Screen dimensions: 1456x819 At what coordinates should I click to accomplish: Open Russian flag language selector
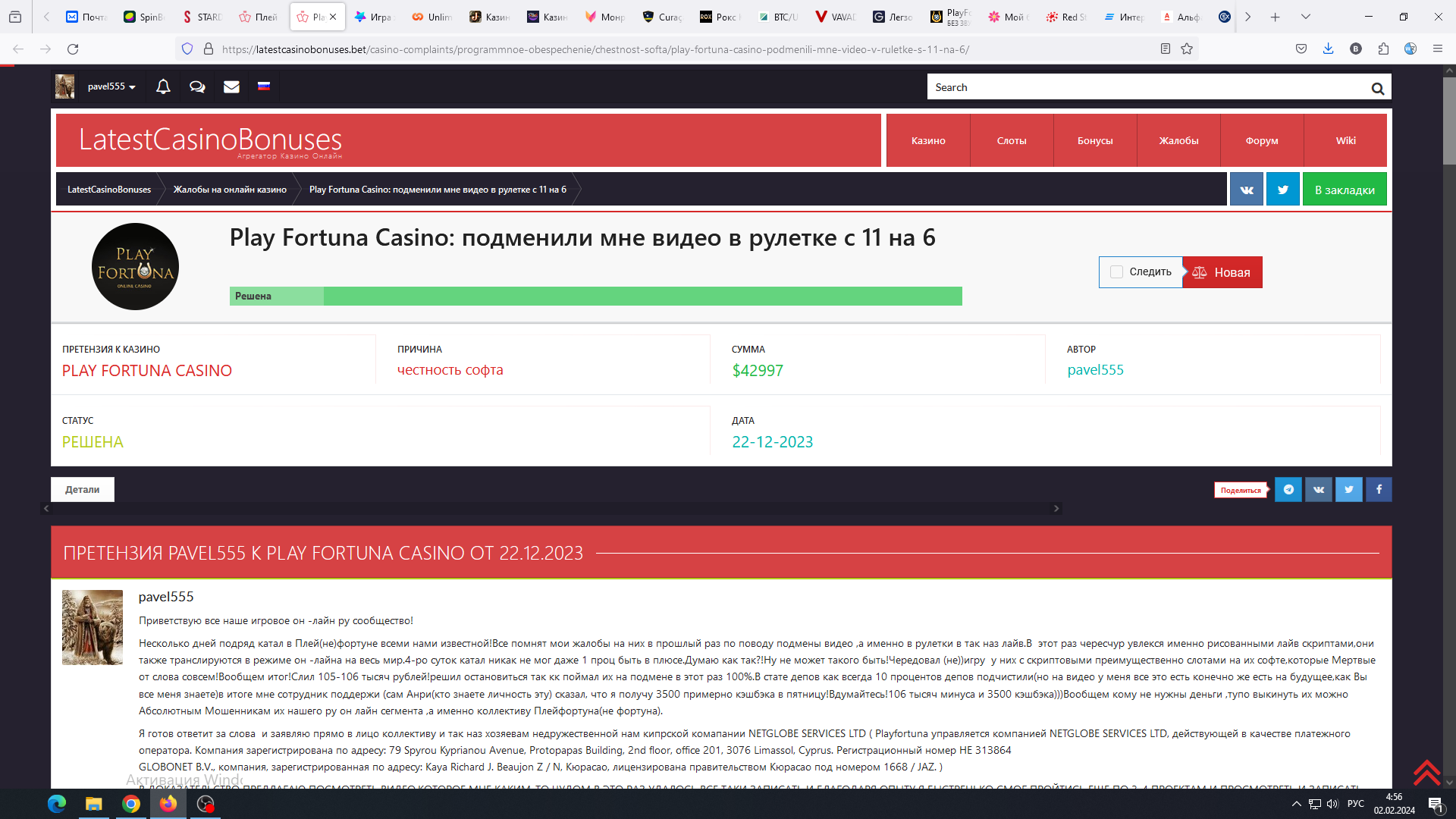[x=264, y=86]
